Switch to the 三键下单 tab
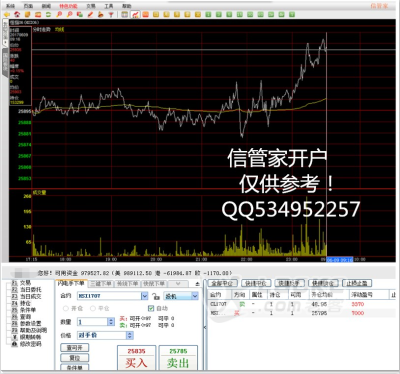 pyautogui.click(x=101, y=284)
